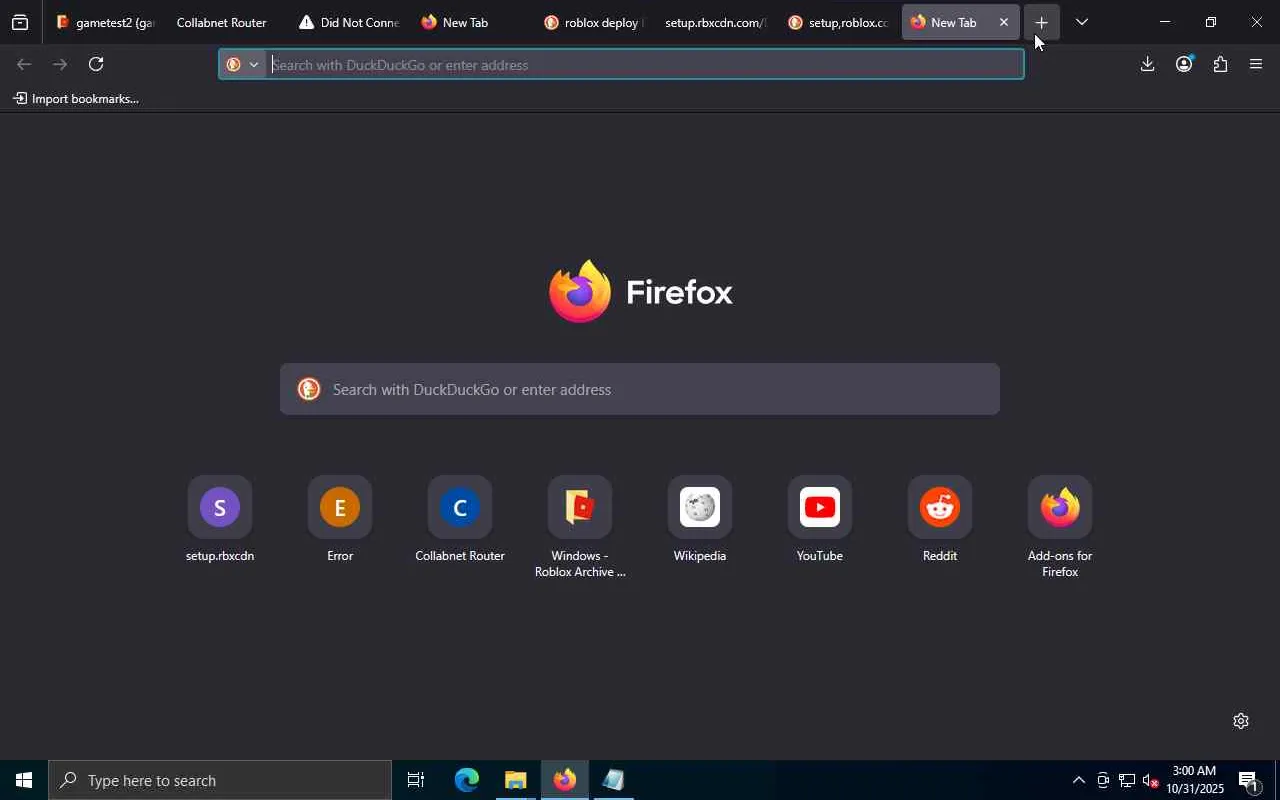Switch to the Collabnet Router tab

[222, 22]
